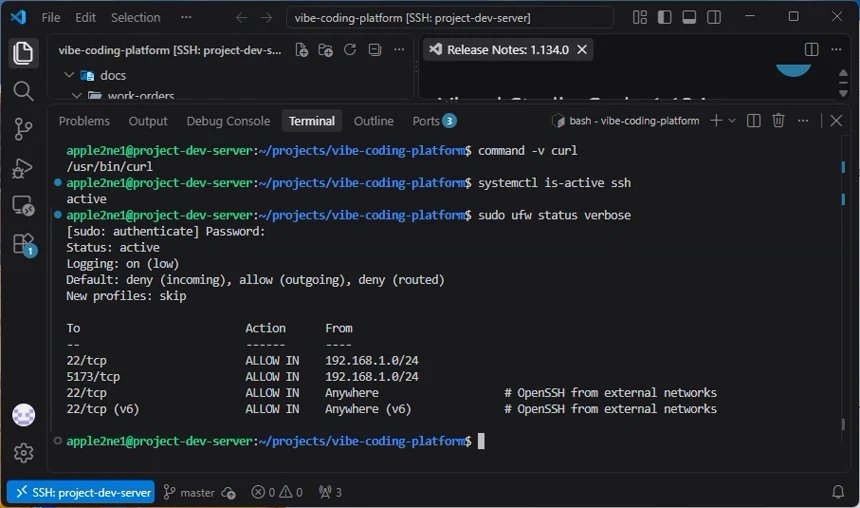Viewport: 860px width, 508px height.
Task: Click the terminal vertical scrollbar
Action: click(843, 424)
